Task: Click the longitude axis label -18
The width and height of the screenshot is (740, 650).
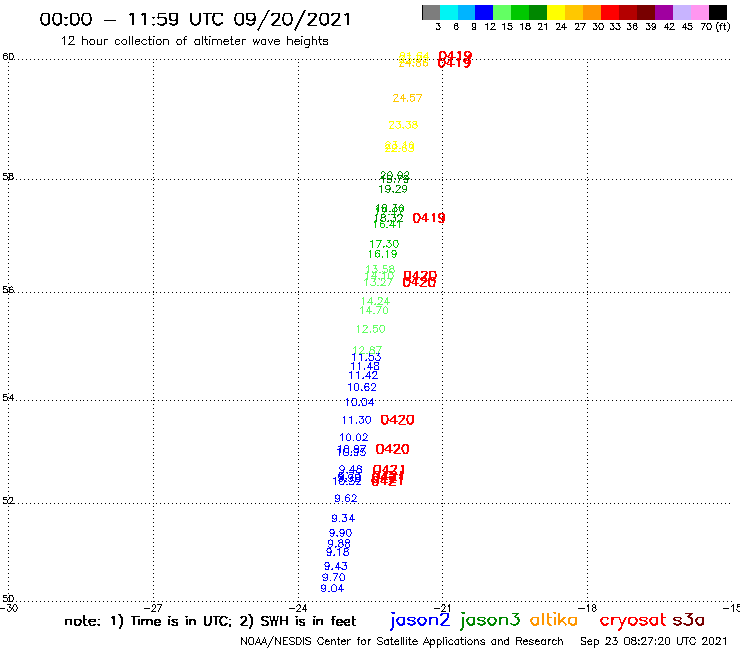Action: [588, 608]
